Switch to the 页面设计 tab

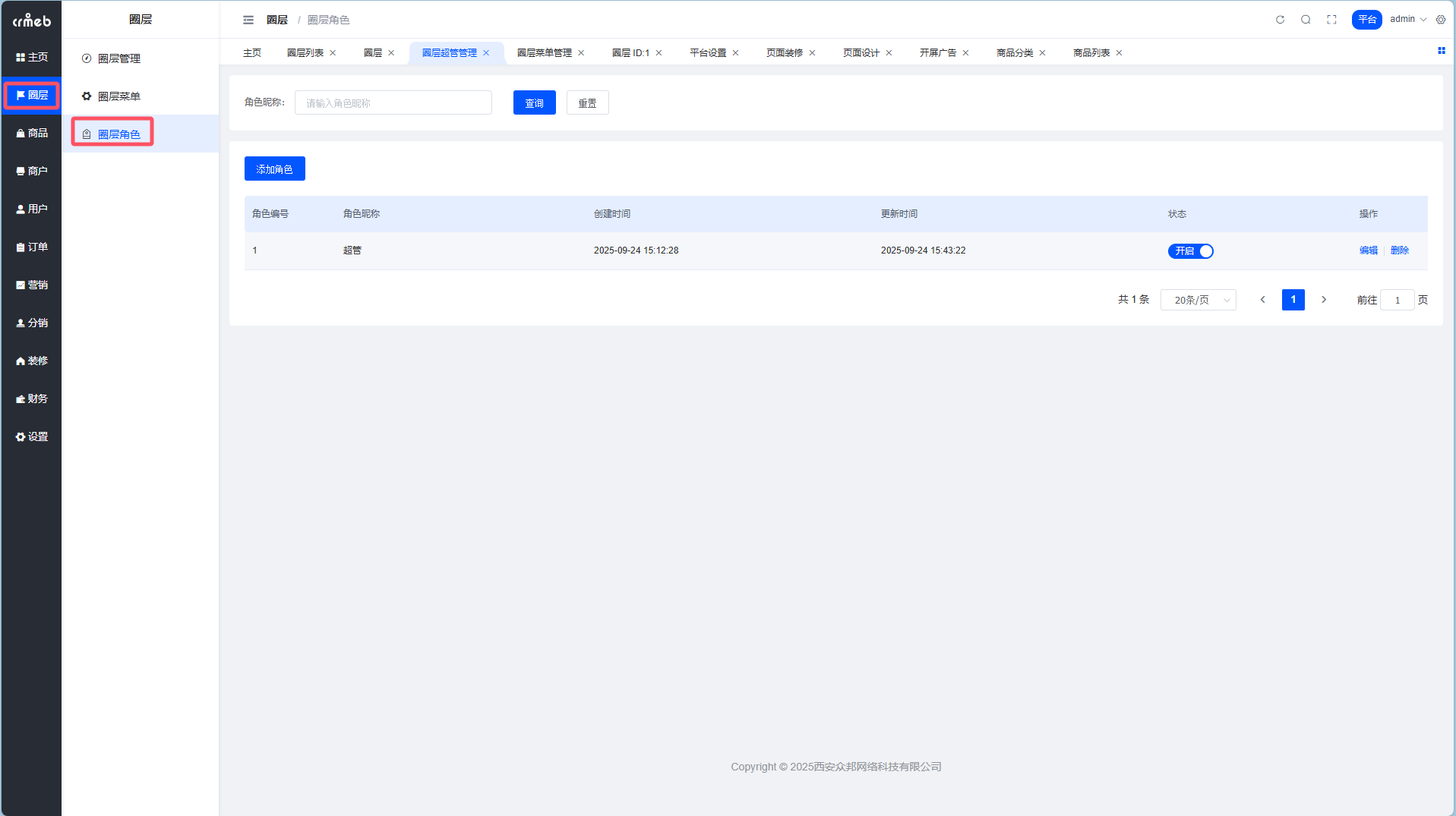861,53
